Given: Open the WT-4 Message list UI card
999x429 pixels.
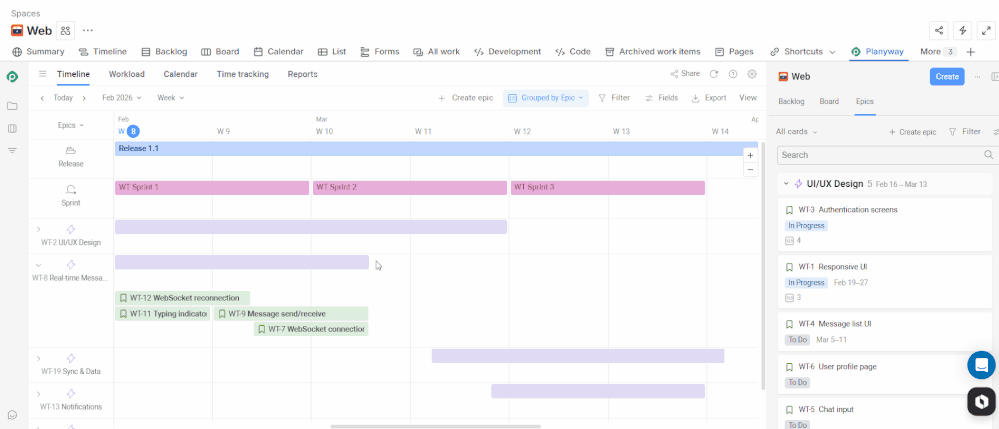Looking at the screenshot, I should coord(886,331).
